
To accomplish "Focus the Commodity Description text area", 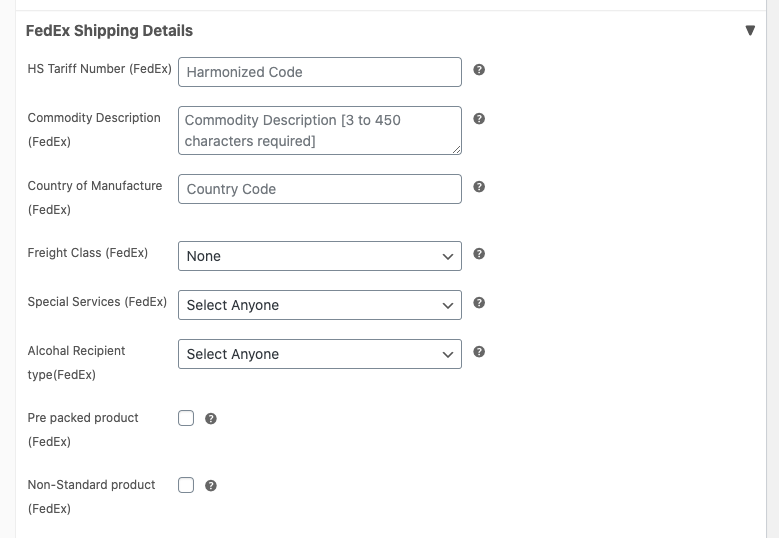I will click(x=320, y=131).
